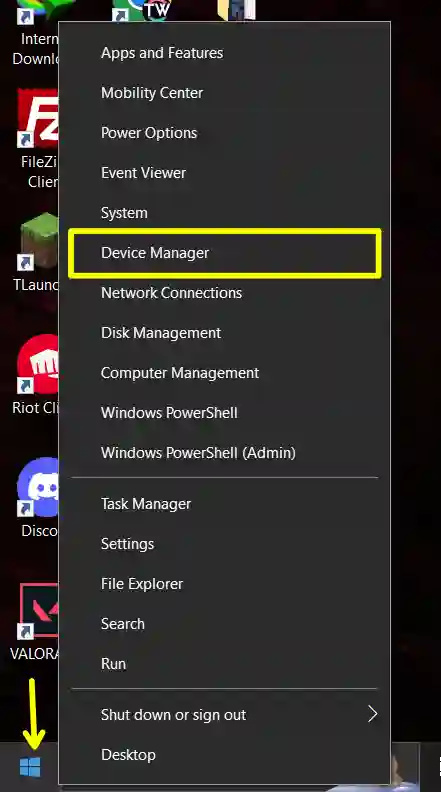The width and height of the screenshot is (441, 792).
Task: Open Network Connections
Action: point(224,293)
